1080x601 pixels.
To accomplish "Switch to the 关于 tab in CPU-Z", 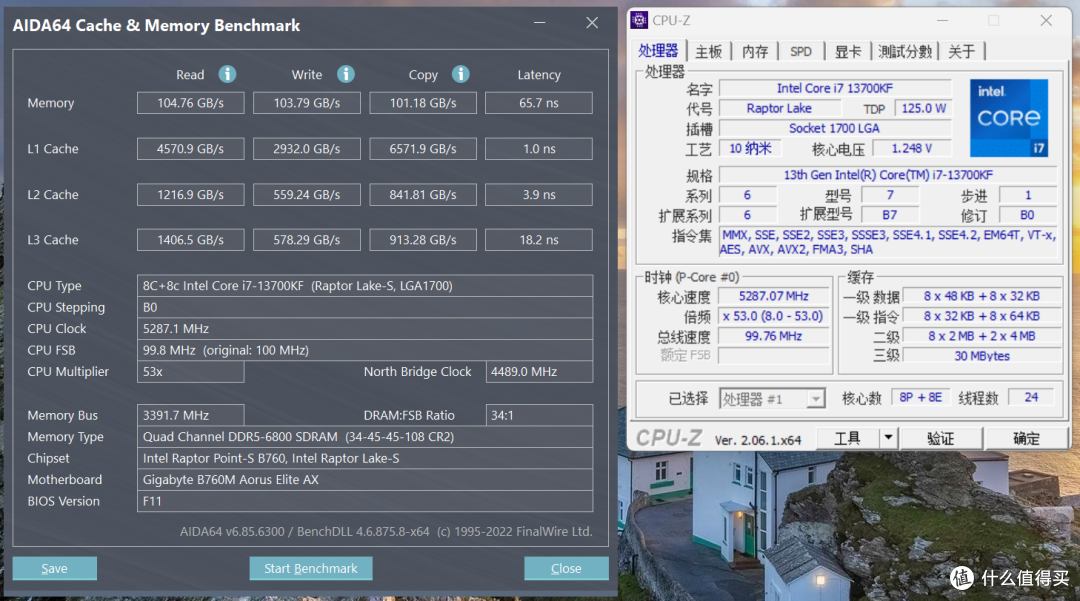I will pos(962,52).
